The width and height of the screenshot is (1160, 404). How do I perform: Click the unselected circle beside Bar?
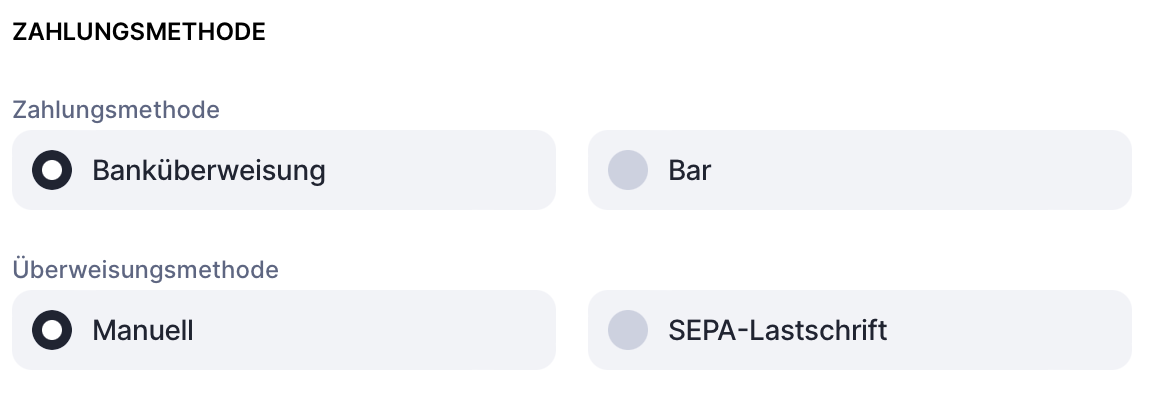click(x=628, y=170)
